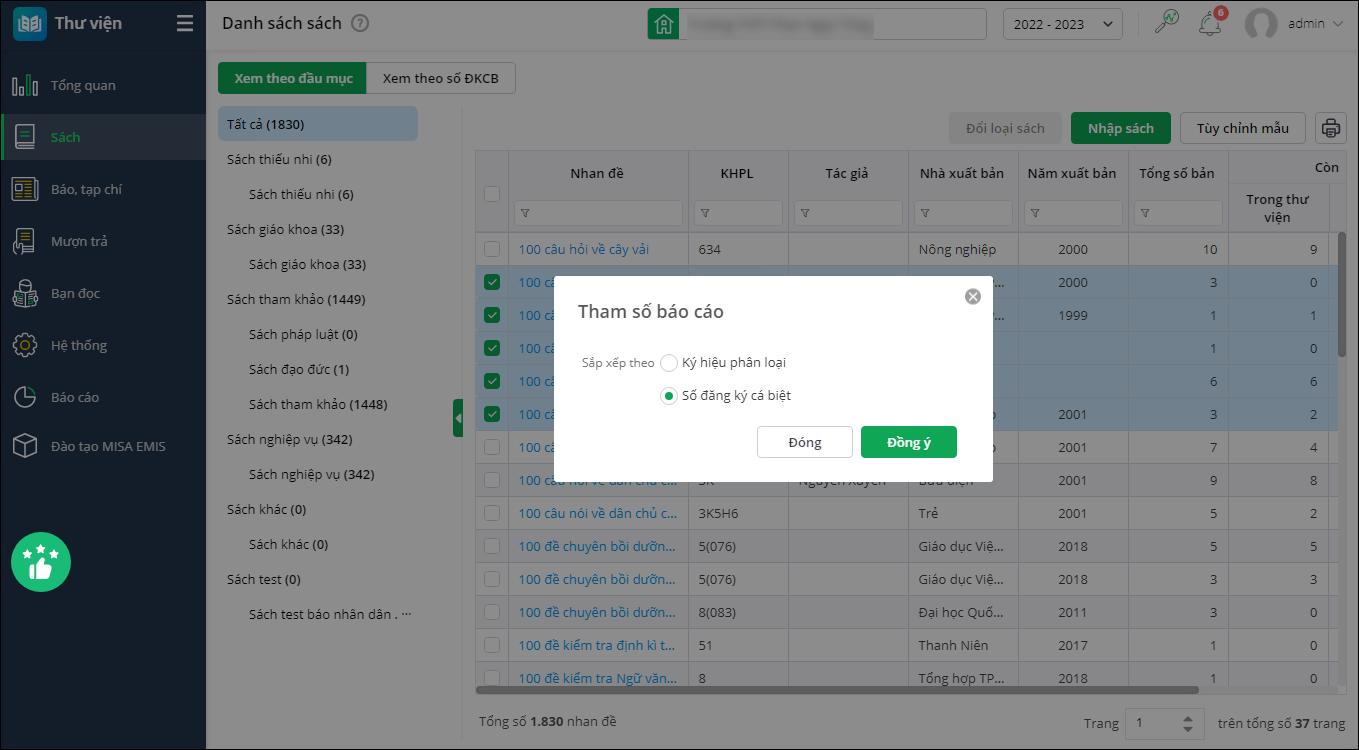The height and width of the screenshot is (750, 1359).
Task: Switch to Xem theo đầu mục tab
Action: tap(293, 78)
